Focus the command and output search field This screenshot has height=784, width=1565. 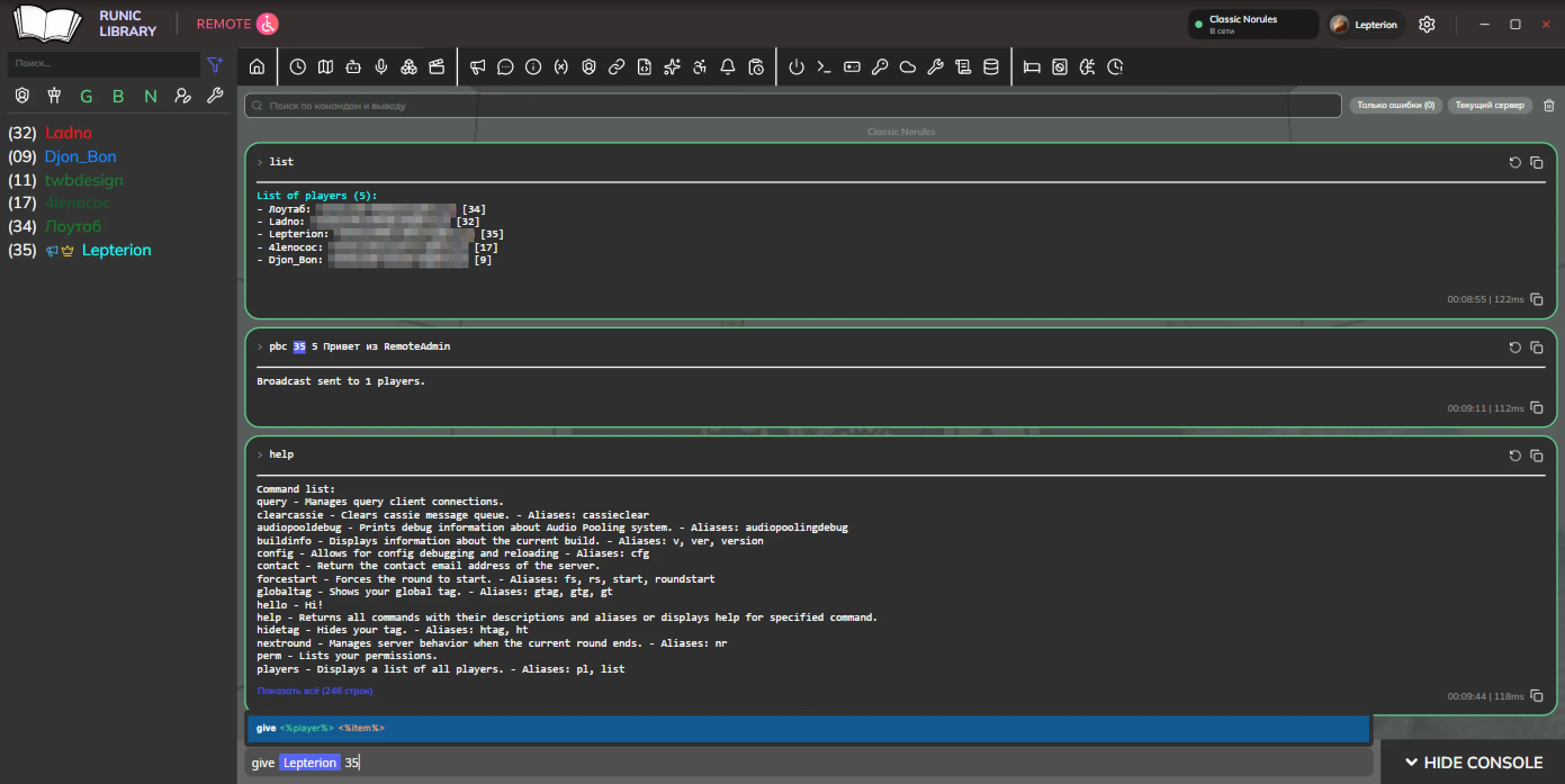click(793, 106)
